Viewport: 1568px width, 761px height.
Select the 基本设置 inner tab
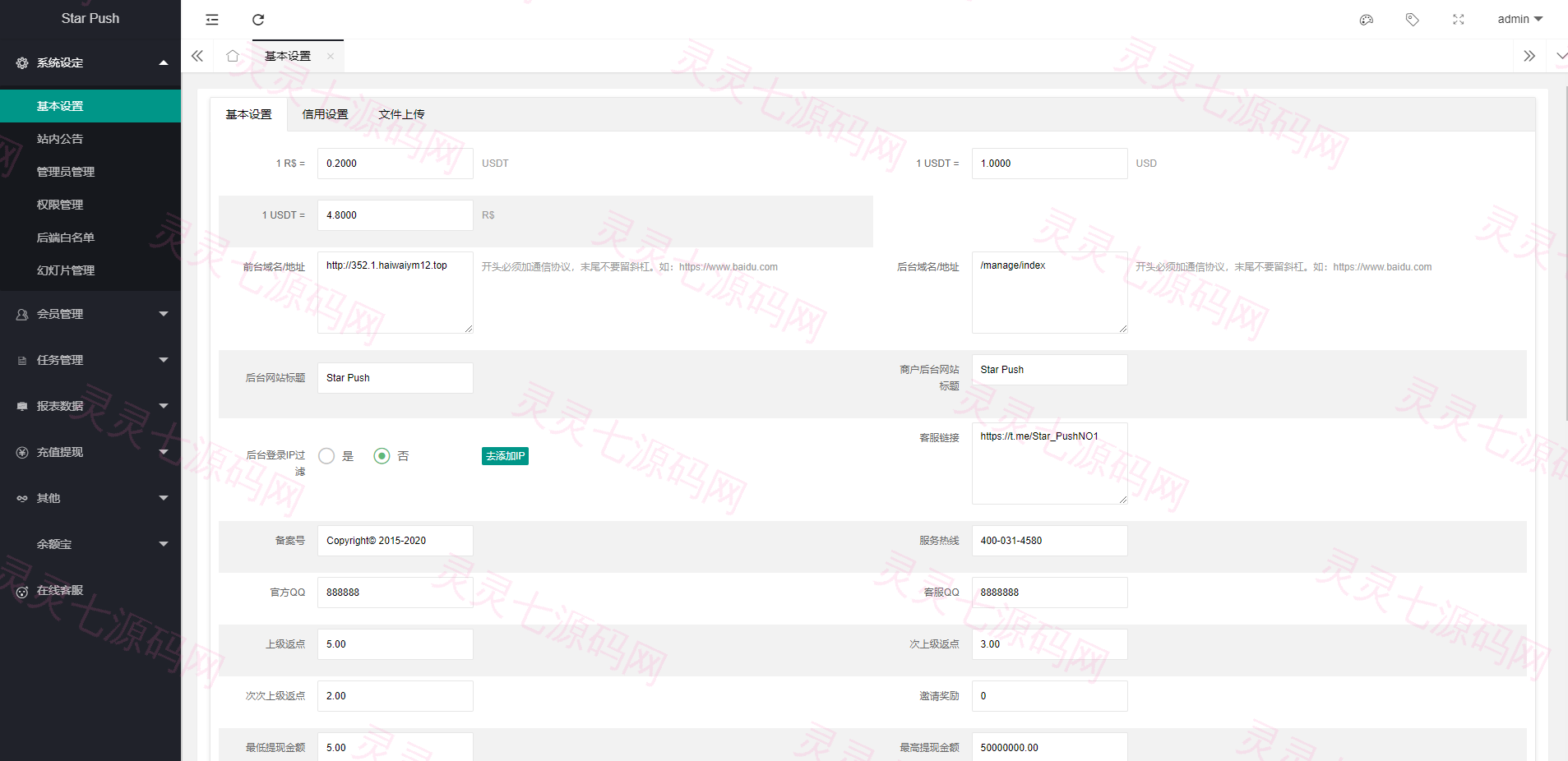(x=249, y=114)
